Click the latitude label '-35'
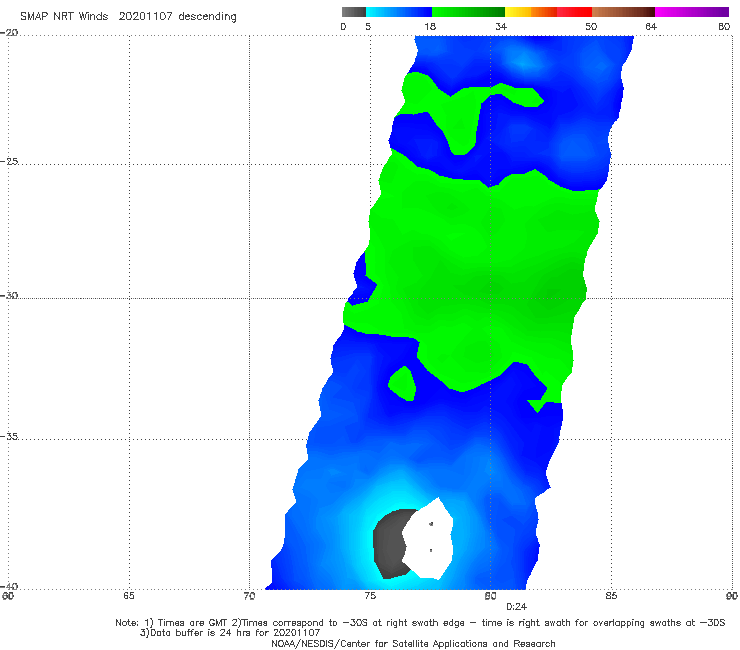 [10, 436]
